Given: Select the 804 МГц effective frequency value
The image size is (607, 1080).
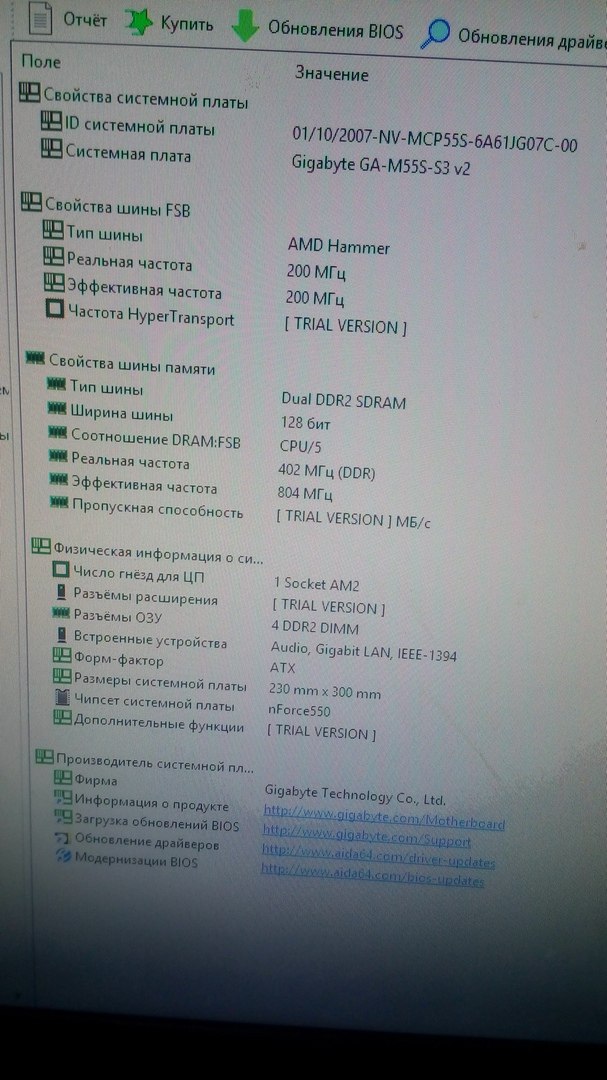Looking at the screenshot, I should click(305, 495).
